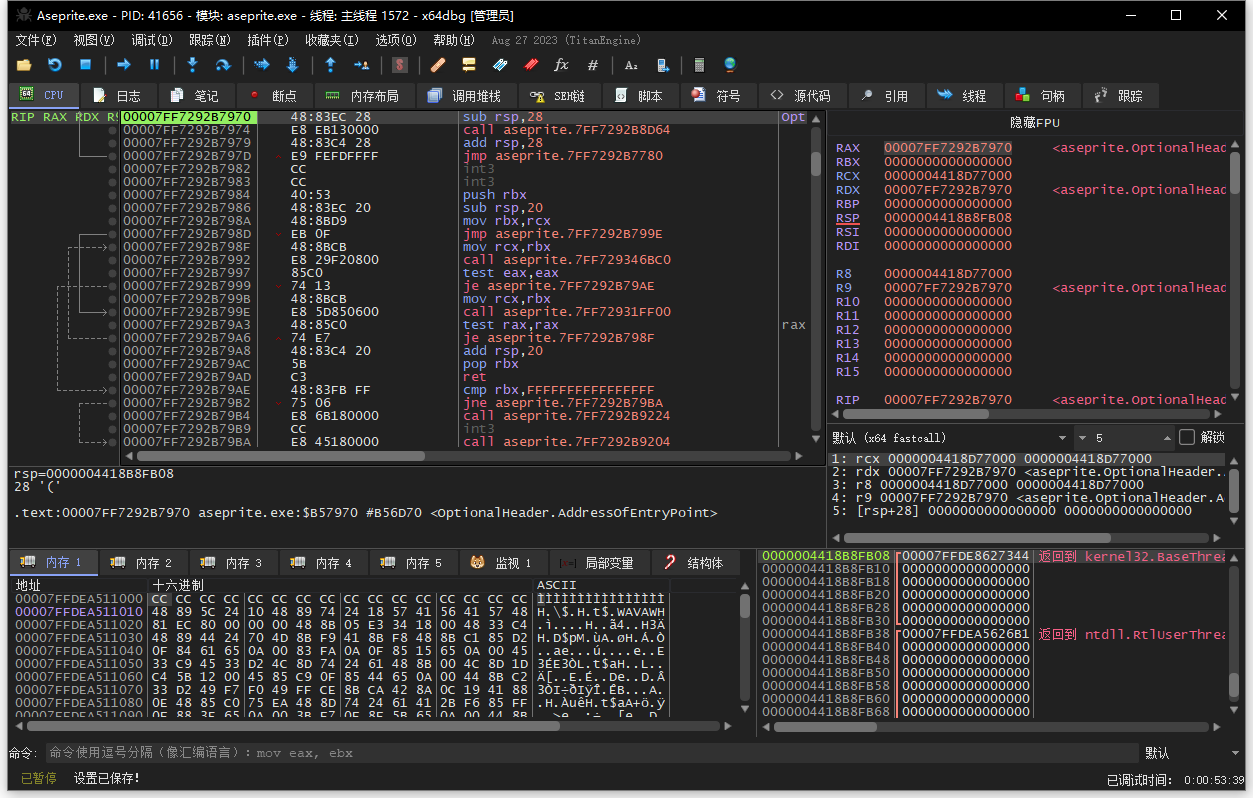Toggle the 解锁 checkbox

[1187, 437]
